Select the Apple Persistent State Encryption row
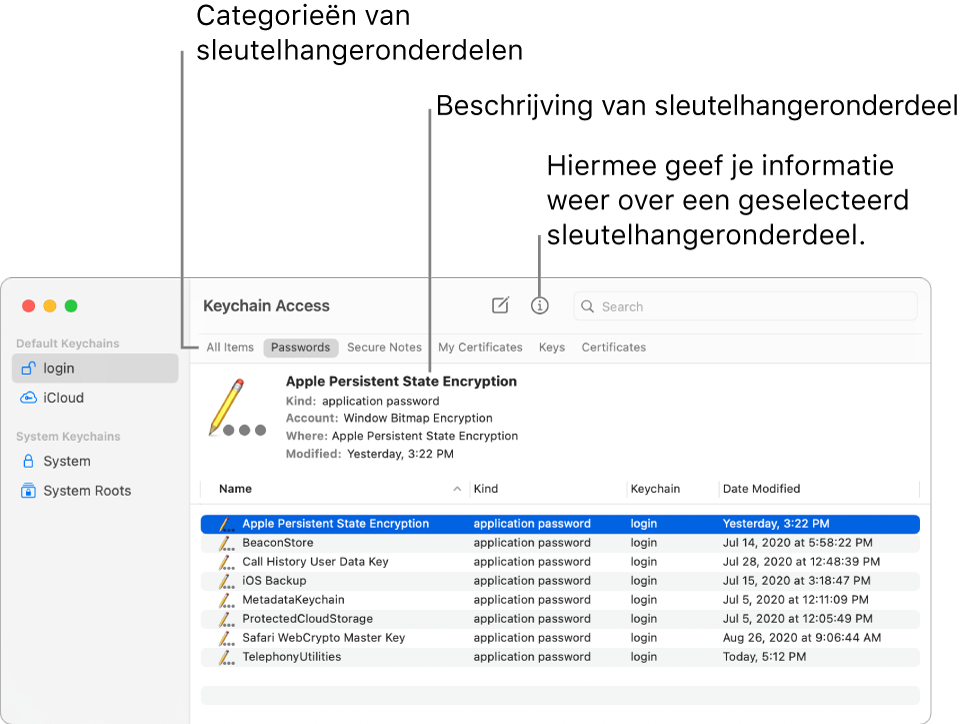Viewport: 963px width, 724px height. (x=560, y=524)
